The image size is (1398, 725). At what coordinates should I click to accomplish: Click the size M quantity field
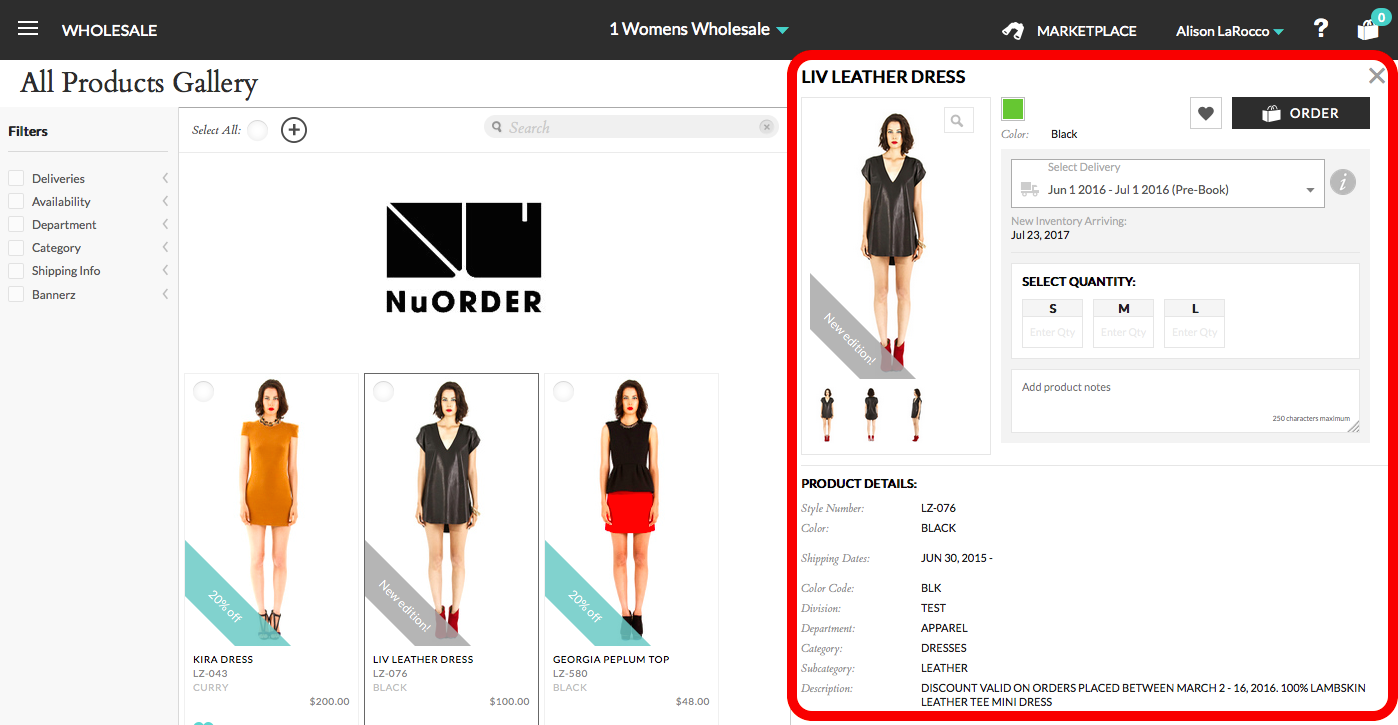(1123, 332)
